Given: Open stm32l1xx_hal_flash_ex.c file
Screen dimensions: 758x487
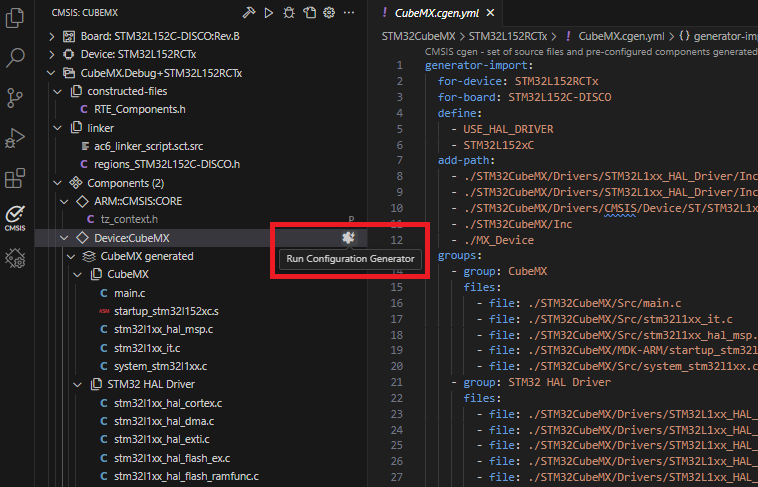Looking at the screenshot, I should pyautogui.click(x=172, y=458).
